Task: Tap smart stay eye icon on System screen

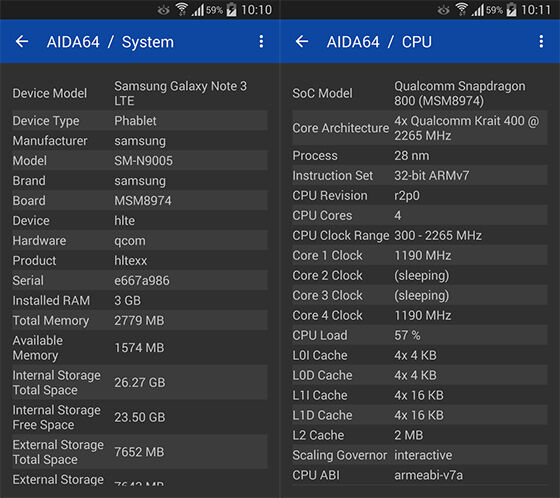Action: click(x=163, y=10)
